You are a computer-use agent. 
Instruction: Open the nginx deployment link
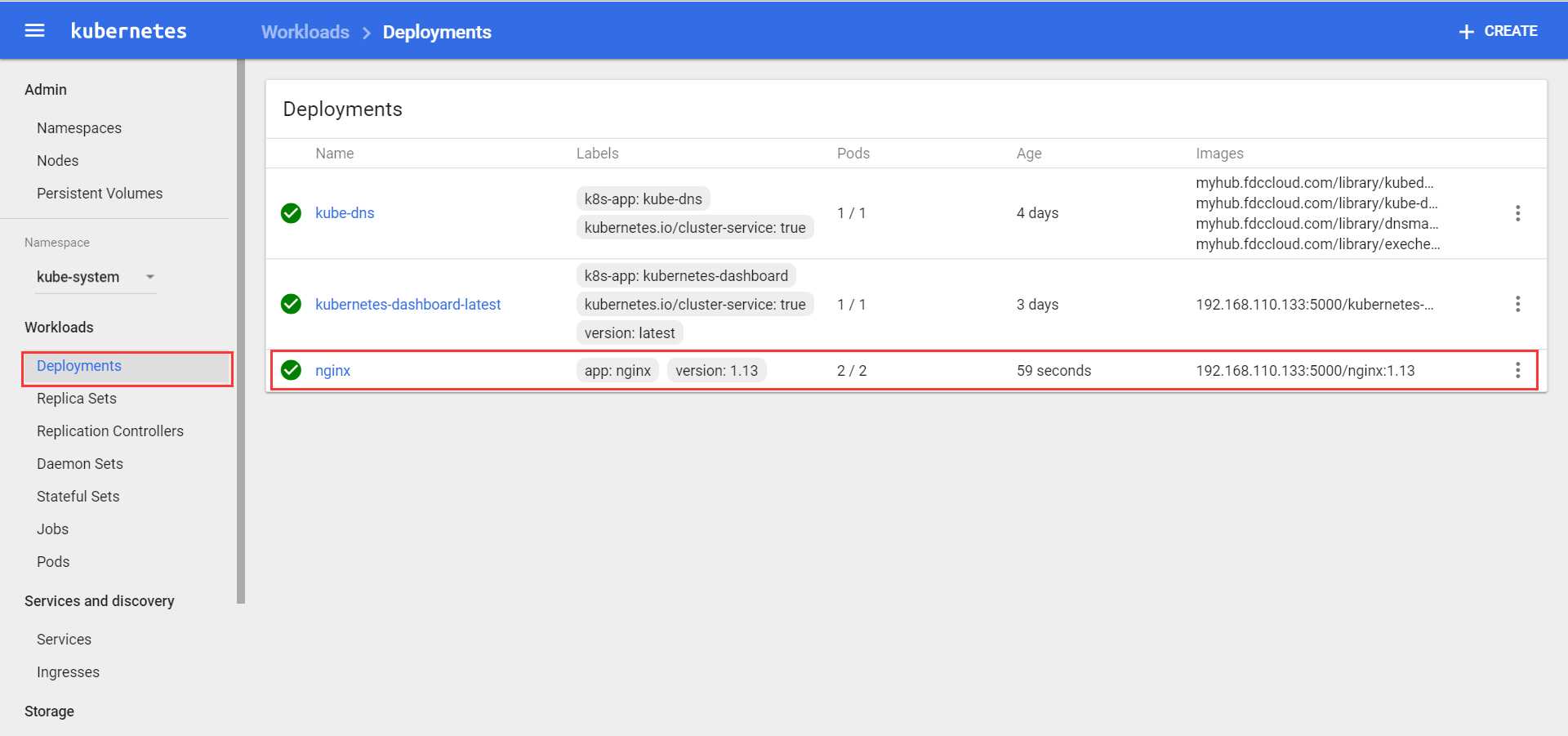(x=332, y=371)
